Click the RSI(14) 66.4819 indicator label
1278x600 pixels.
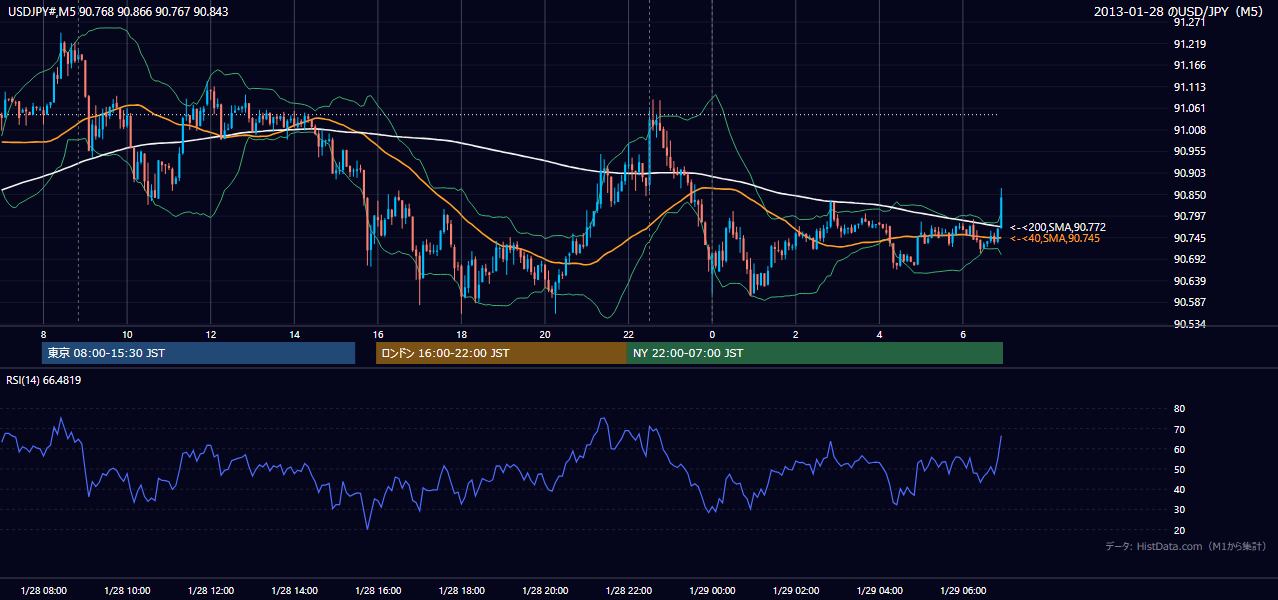click(x=43, y=380)
